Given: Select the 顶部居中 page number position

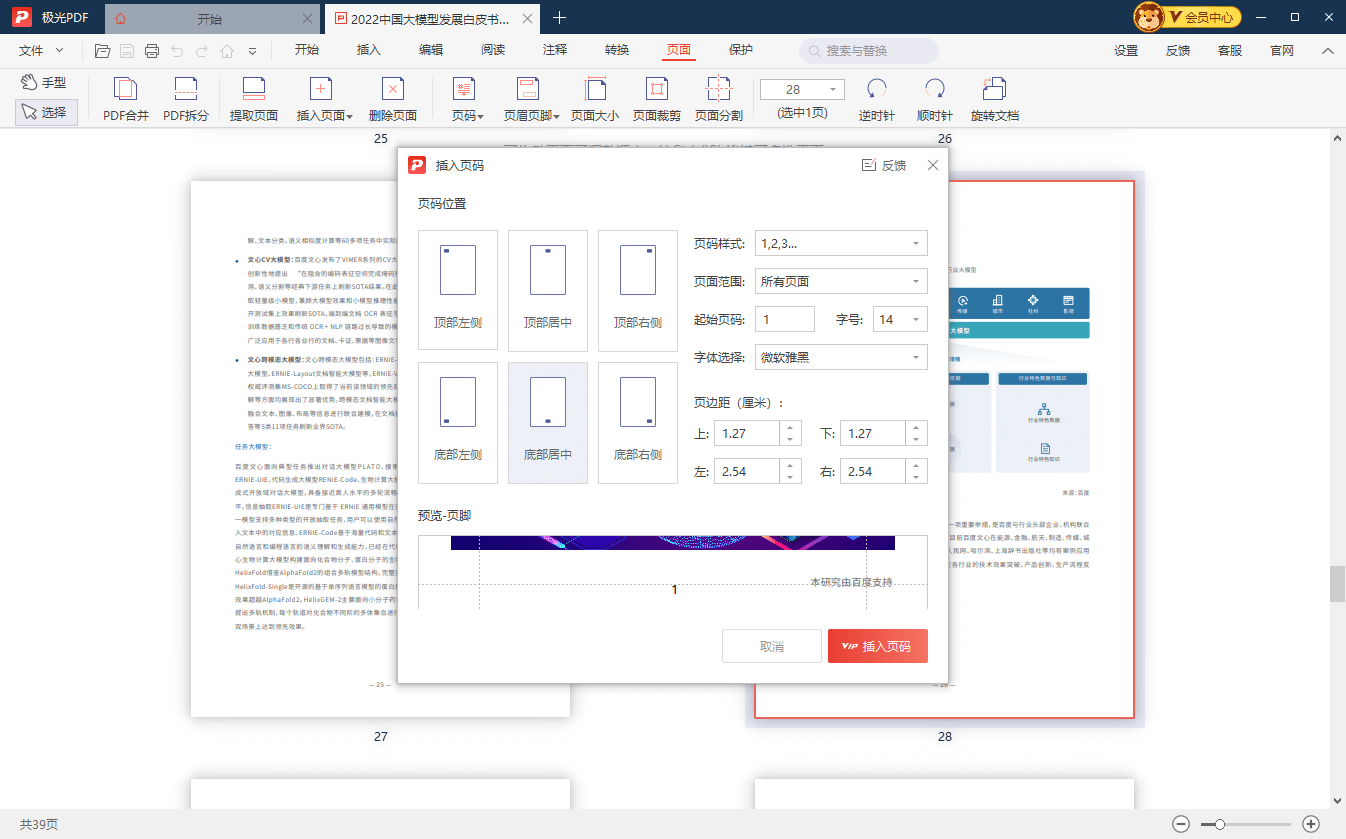Looking at the screenshot, I should (548, 291).
